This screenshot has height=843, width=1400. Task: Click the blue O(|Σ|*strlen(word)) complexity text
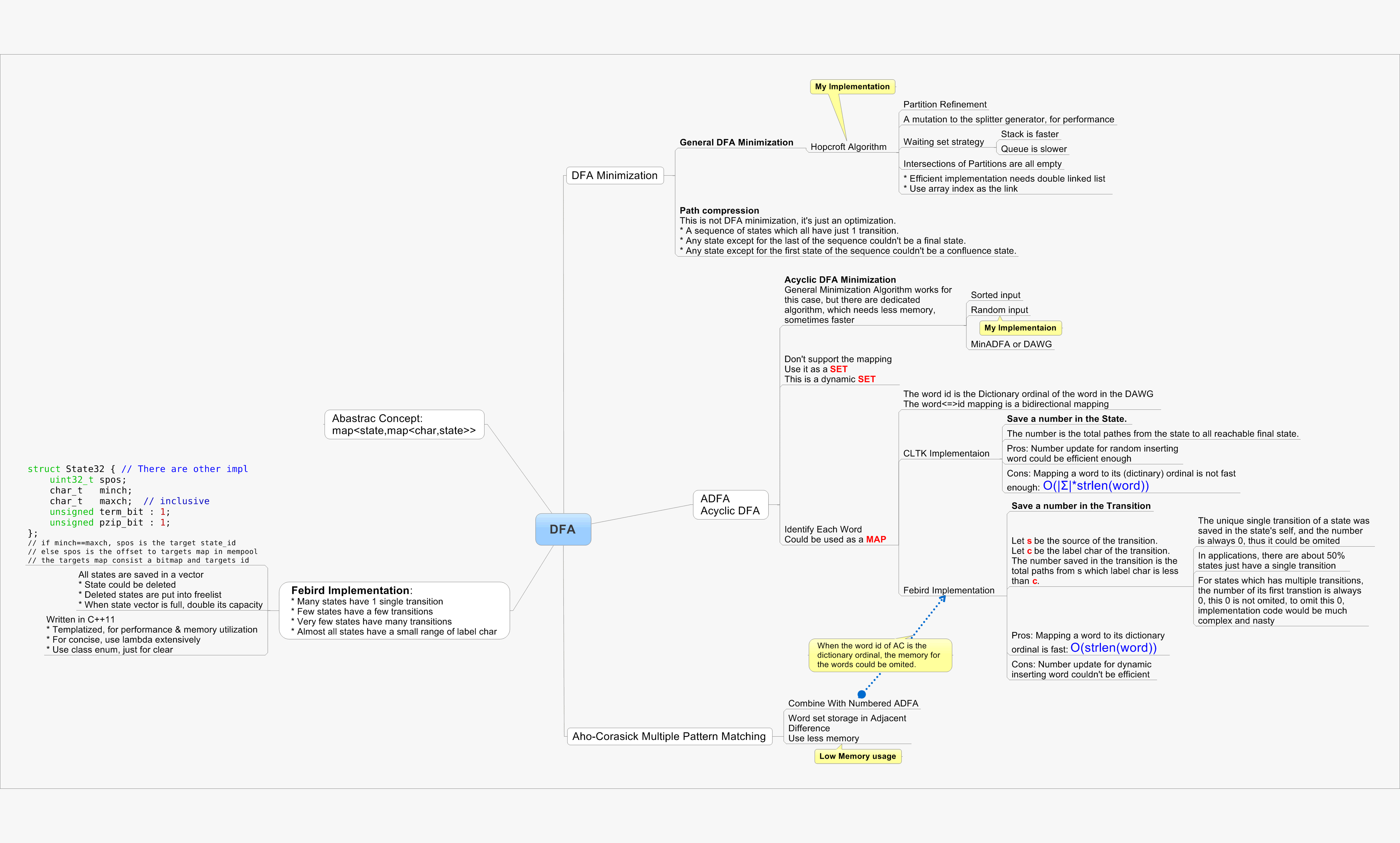coord(1096,486)
